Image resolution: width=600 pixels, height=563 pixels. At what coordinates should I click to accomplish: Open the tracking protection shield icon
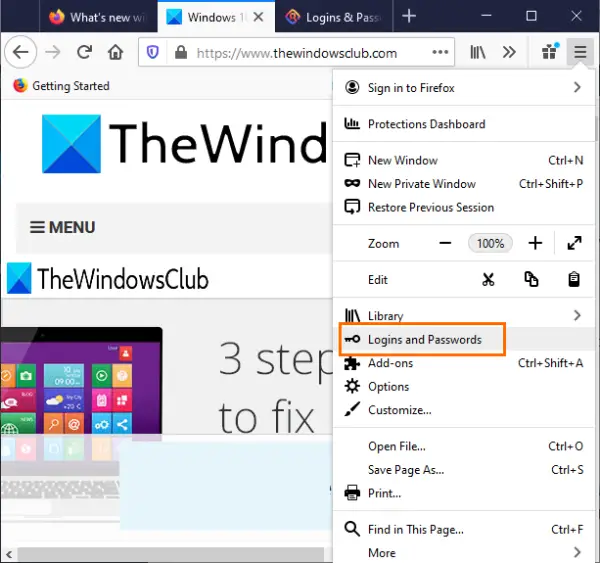pyautogui.click(x=153, y=52)
